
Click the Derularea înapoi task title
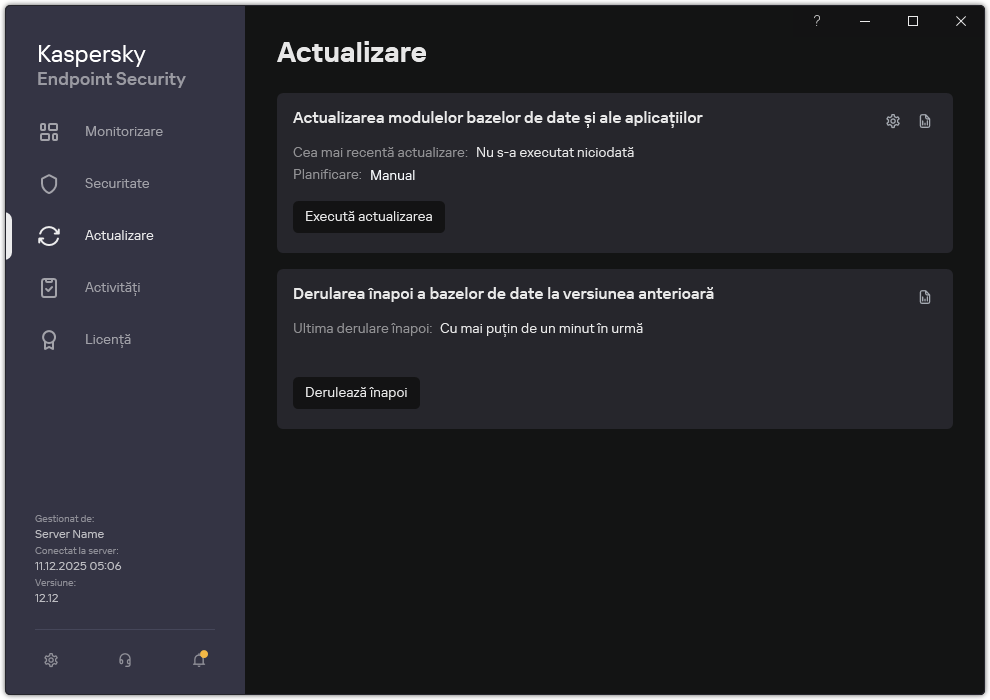[503, 294]
